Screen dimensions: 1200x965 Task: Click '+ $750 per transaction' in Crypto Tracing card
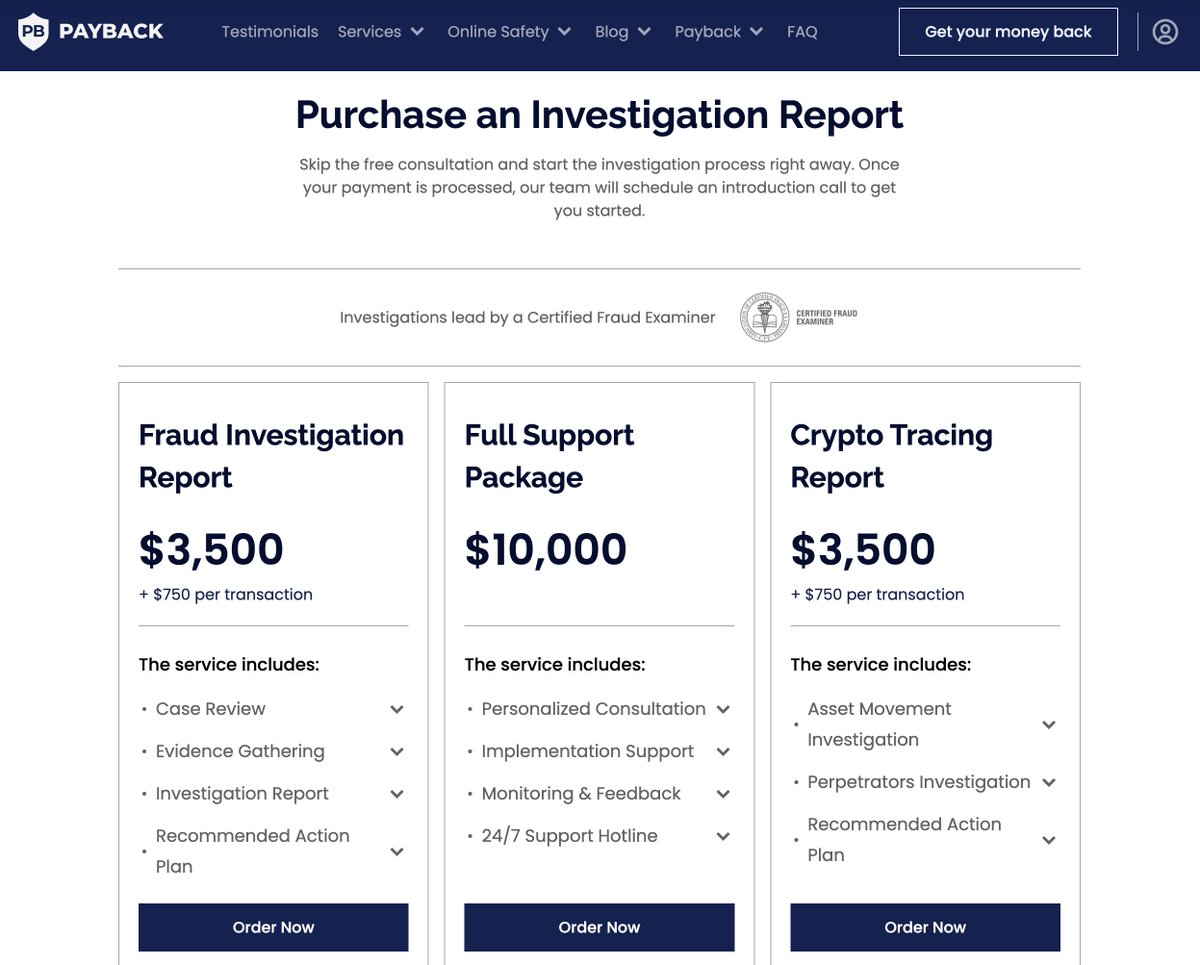pos(878,594)
